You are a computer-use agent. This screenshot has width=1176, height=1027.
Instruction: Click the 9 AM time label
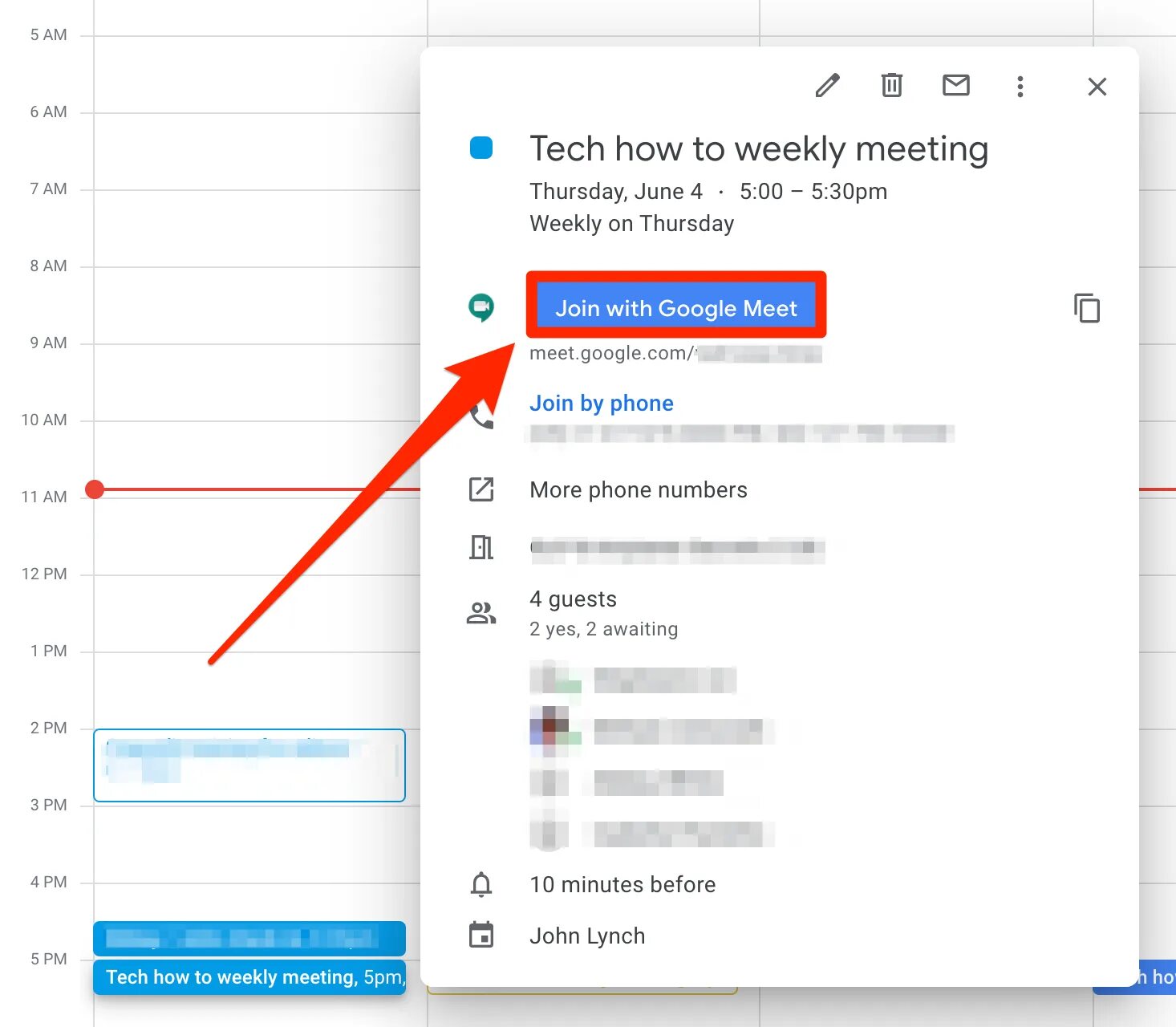[48, 343]
